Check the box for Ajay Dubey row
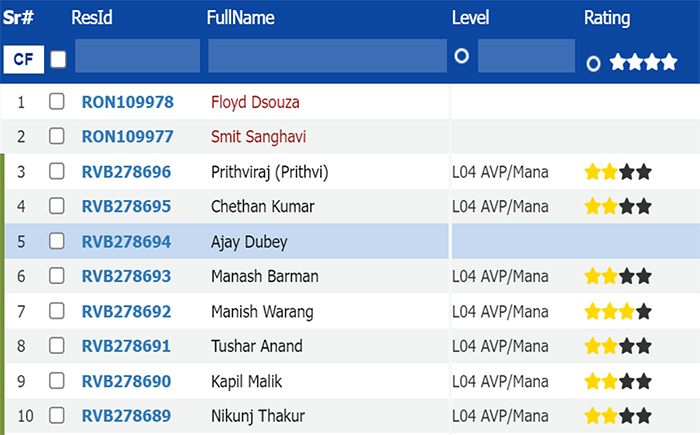 tap(57, 241)
